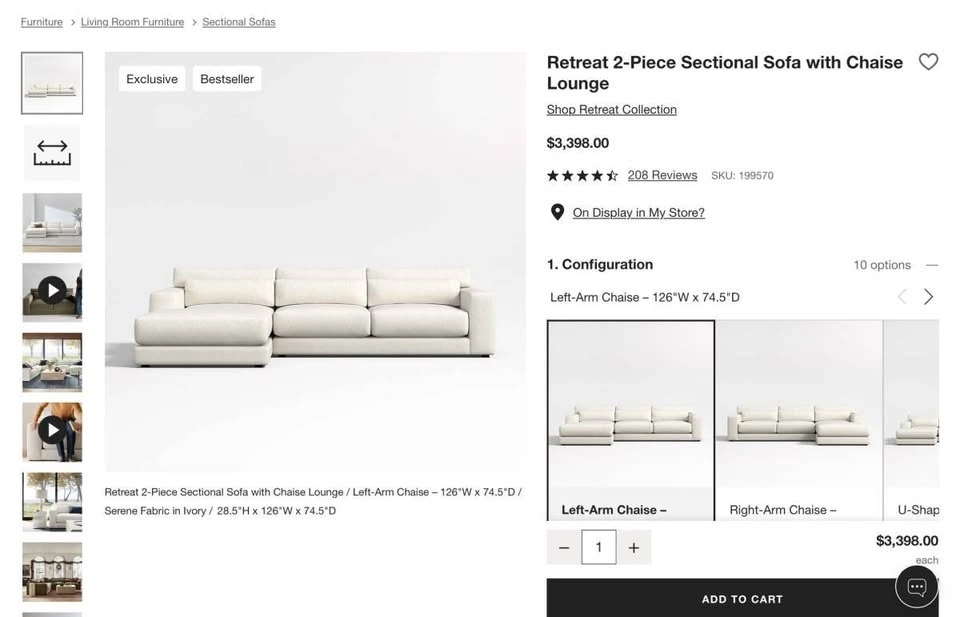Show previous configuration options arrow

pyautogui.click(x=902, y=297)
